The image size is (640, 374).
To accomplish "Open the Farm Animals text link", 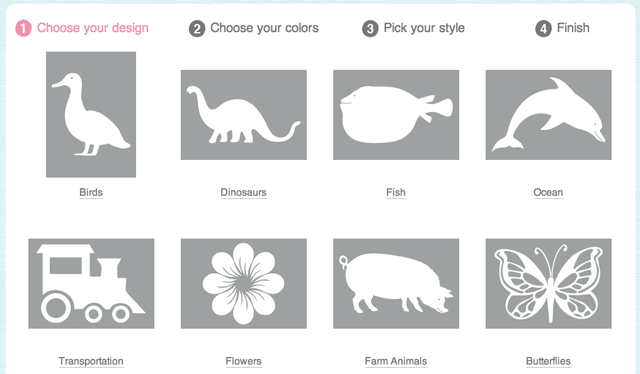I will click(396, 361).
